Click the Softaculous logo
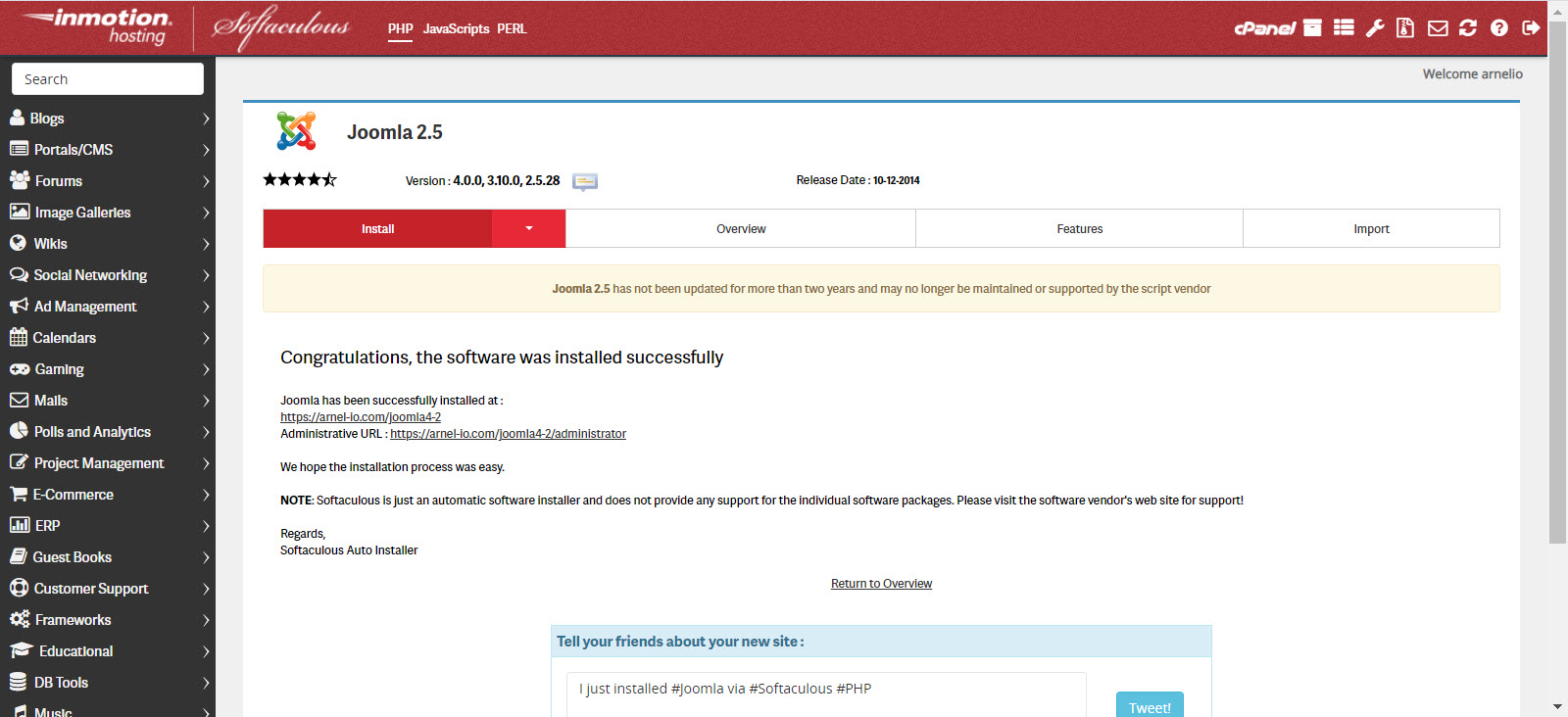Image resolution: width=1568 pixels, height=717 pixels. coord(281,27)
